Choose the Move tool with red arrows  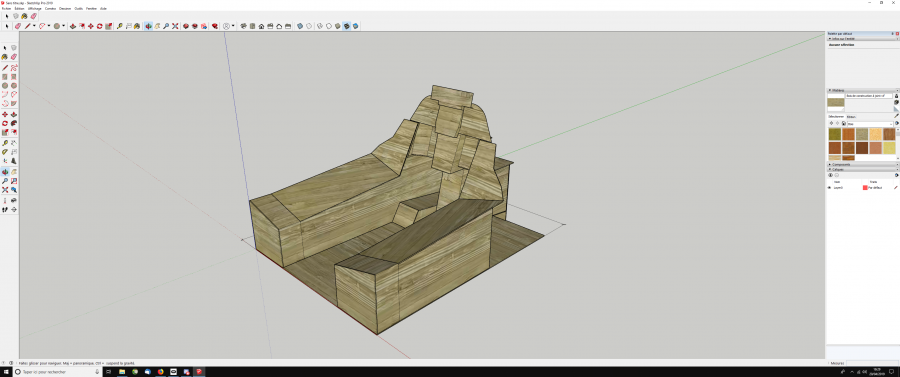pyautogui.click(x=91, y=26)
